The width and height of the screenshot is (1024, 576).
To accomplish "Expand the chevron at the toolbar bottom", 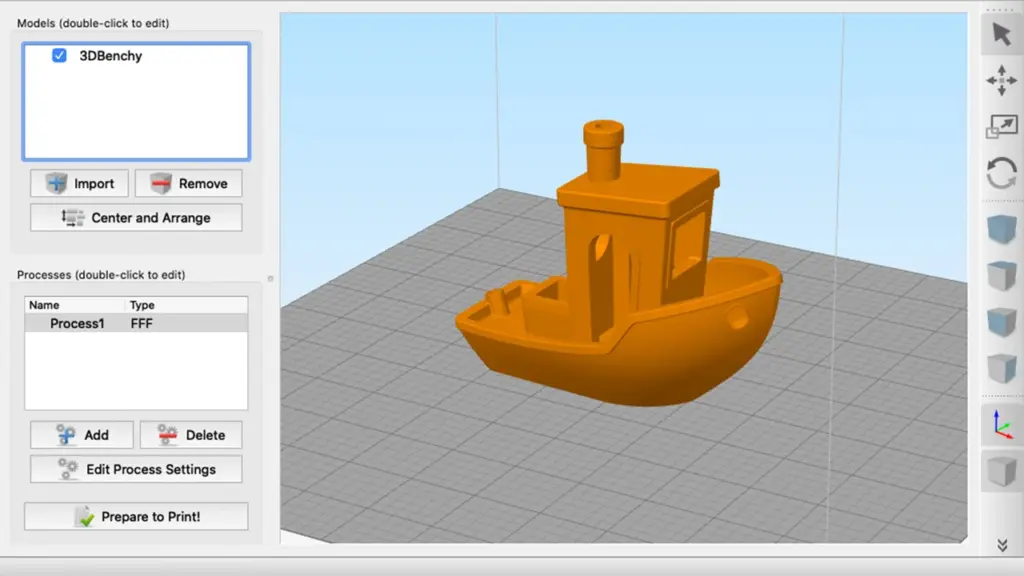I will pyautogui.click(x=1001, y=545).
